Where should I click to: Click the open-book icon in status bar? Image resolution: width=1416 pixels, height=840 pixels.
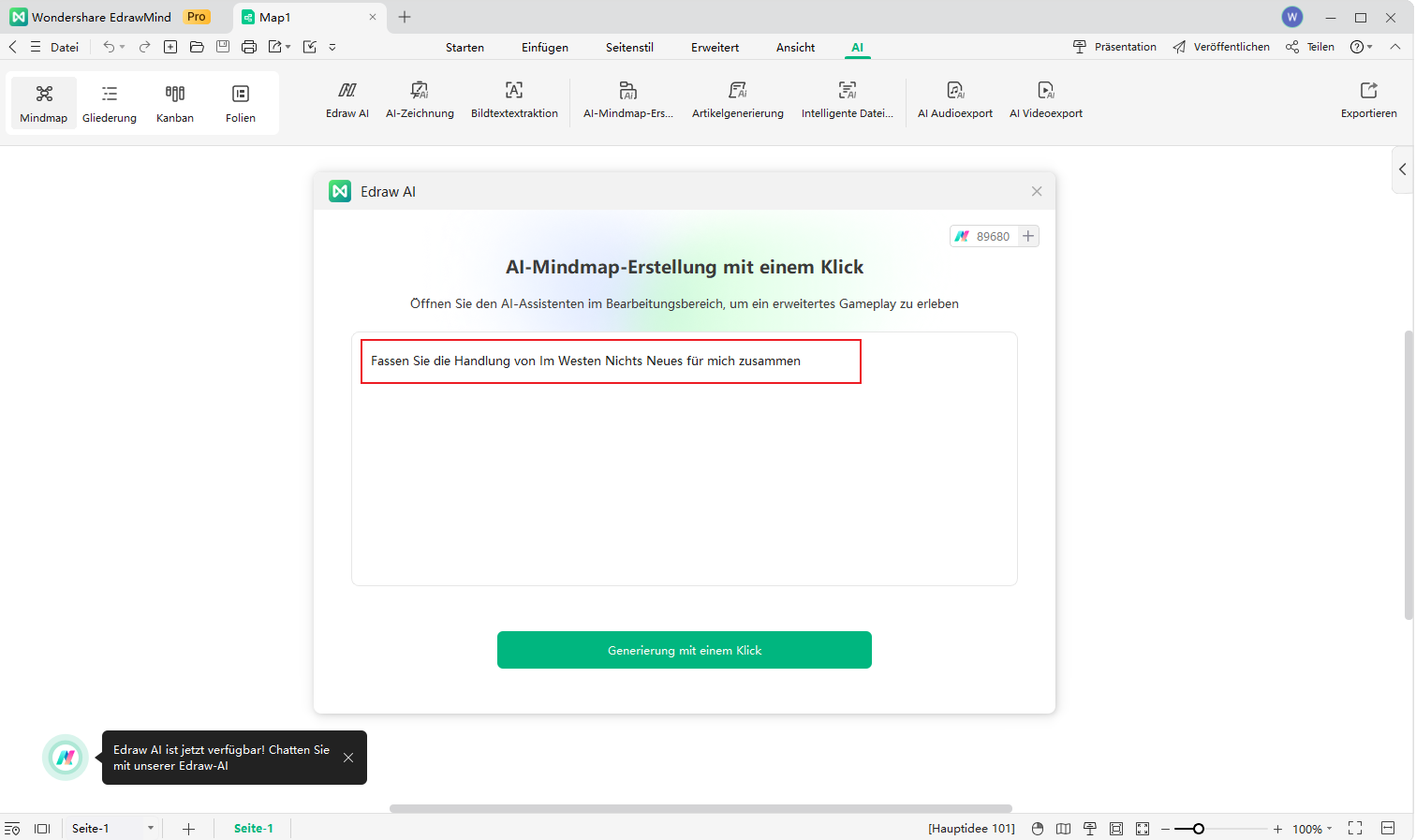(1064, 829)
